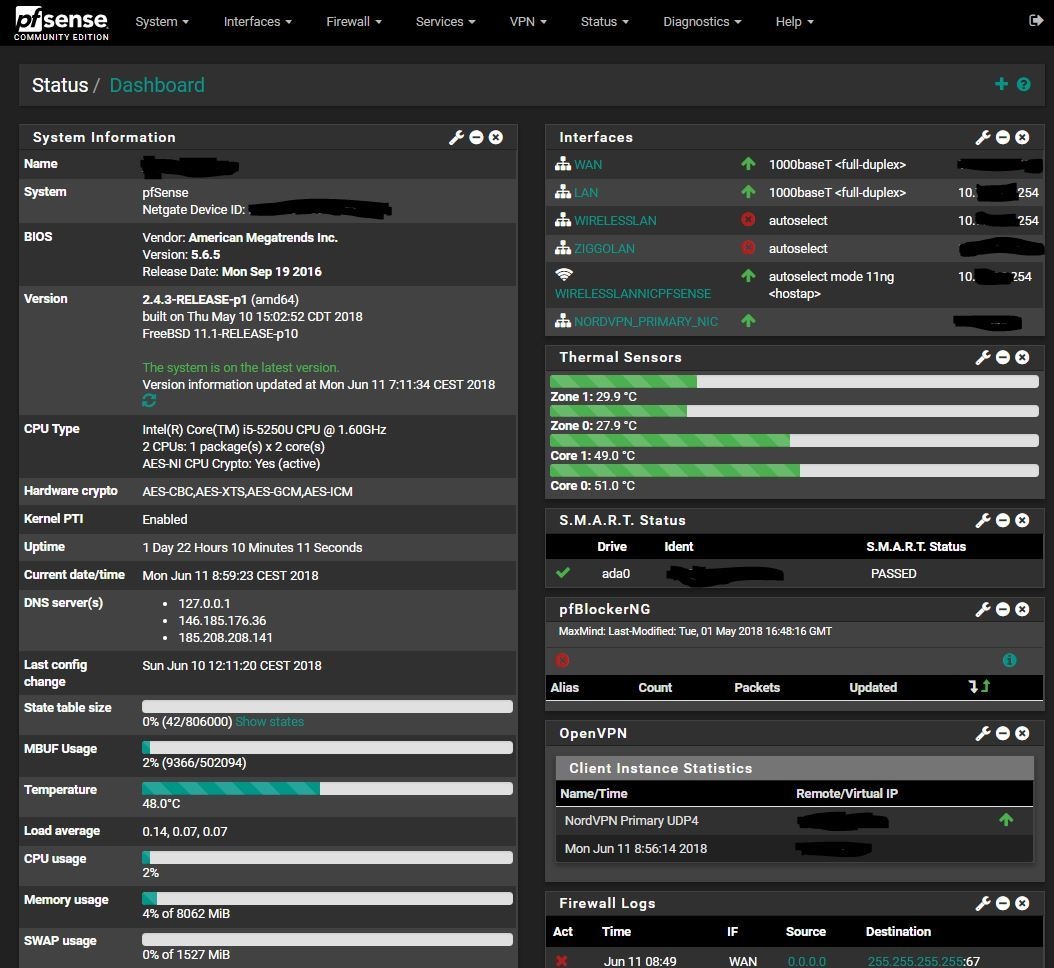Collapse the pfBlockerNG widget
1054x968 pixels.
pyautogui.click(x=1002, y=609)
